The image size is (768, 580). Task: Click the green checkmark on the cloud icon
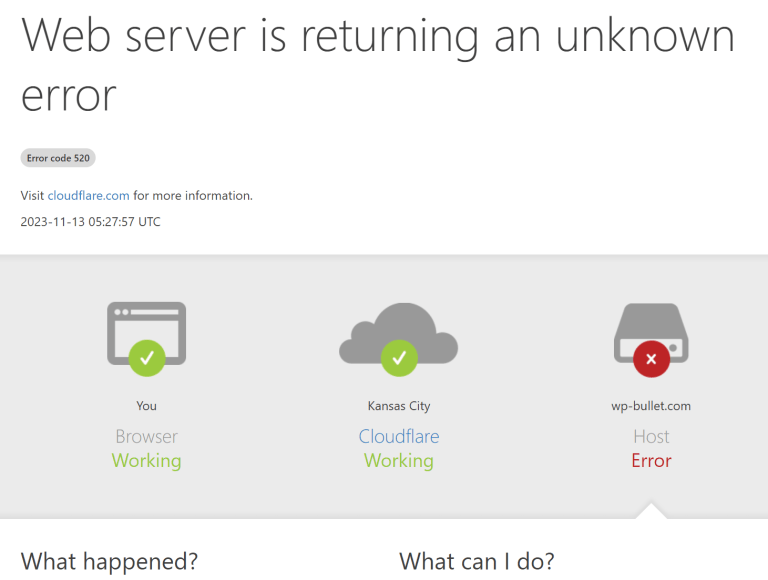[399, 357]
